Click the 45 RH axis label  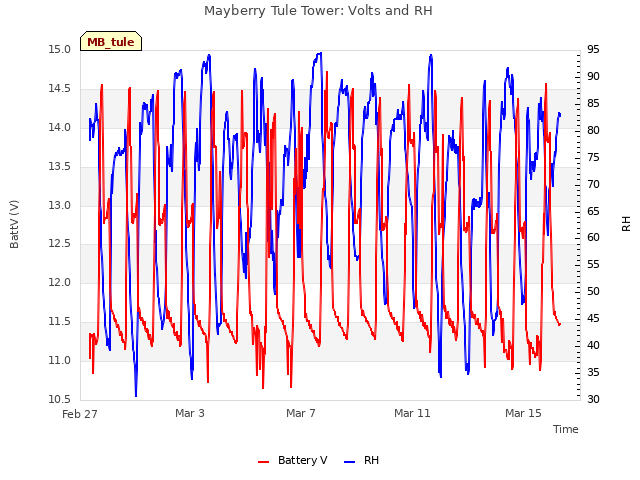click(x=593, y=318)
